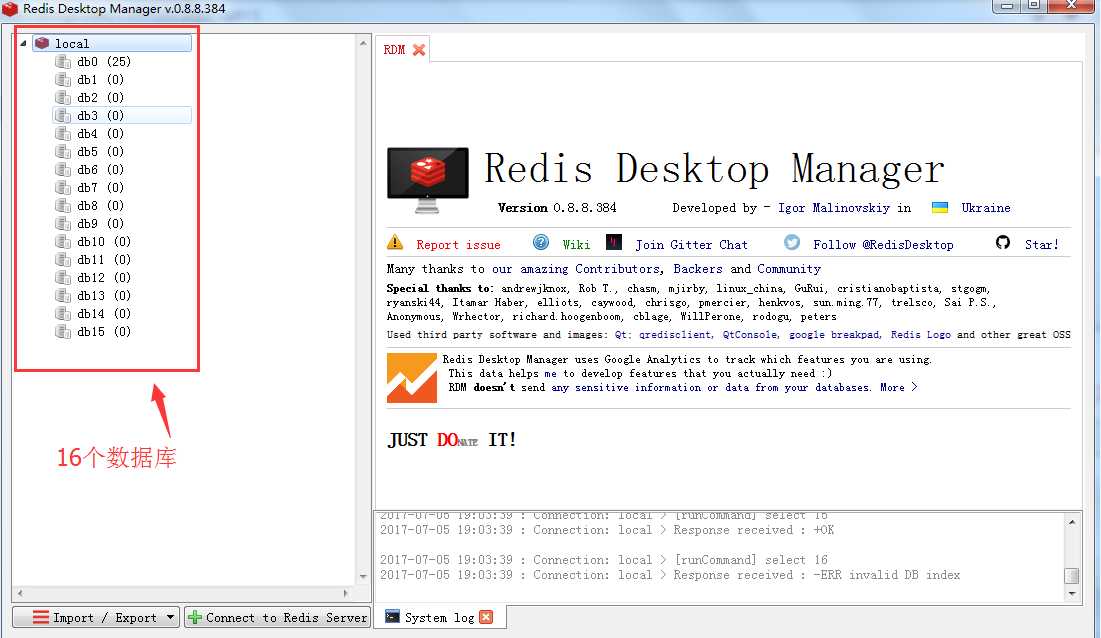Click the Import / Export button
The height and width of the screenshot is (638, 1101).
pyautogui.click(x=95, y=618)
